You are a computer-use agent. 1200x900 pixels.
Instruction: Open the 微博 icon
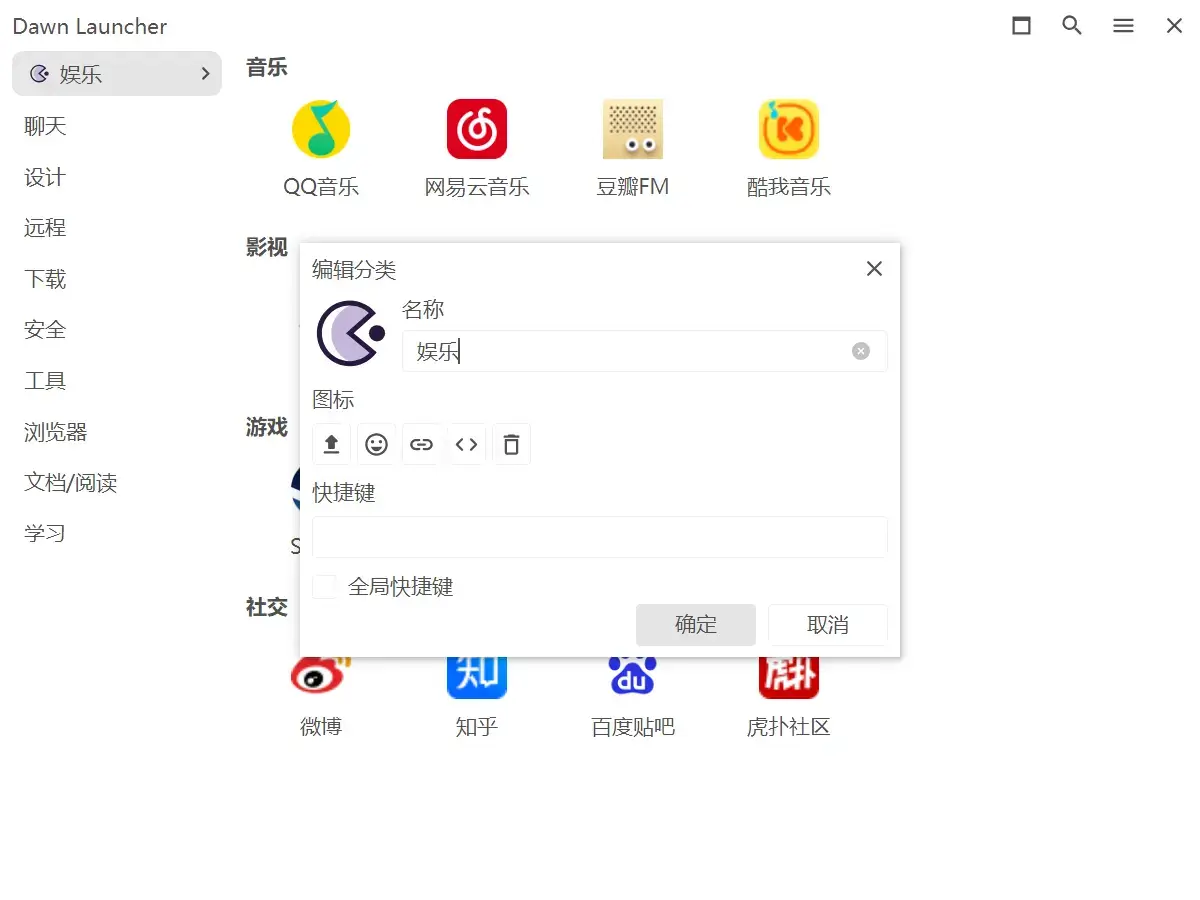click(x=321, y=677)
